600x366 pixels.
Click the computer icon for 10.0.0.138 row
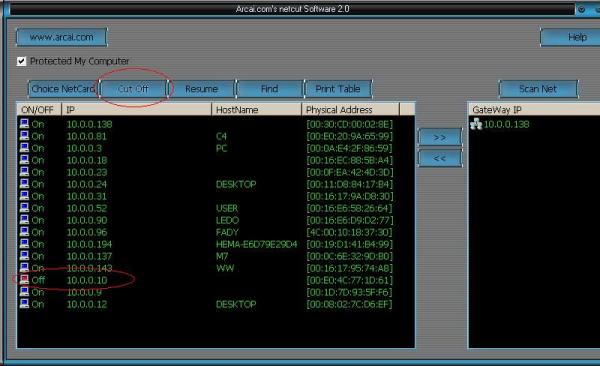[x=24, y=124]
